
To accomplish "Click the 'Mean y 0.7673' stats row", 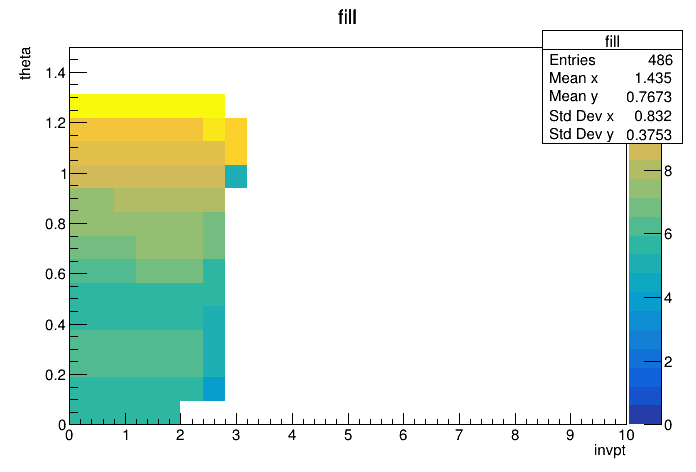I will click(x=612, y=96).
